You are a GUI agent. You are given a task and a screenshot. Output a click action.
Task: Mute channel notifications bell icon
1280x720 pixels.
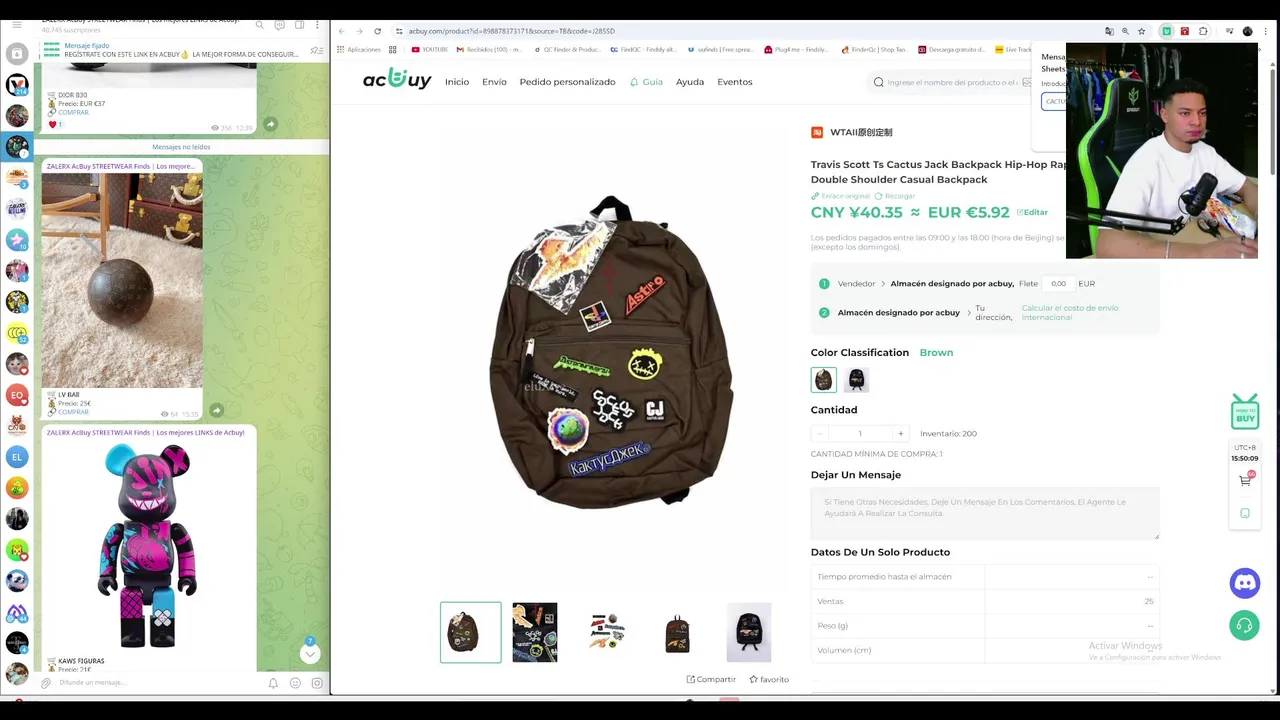[273, 683]
